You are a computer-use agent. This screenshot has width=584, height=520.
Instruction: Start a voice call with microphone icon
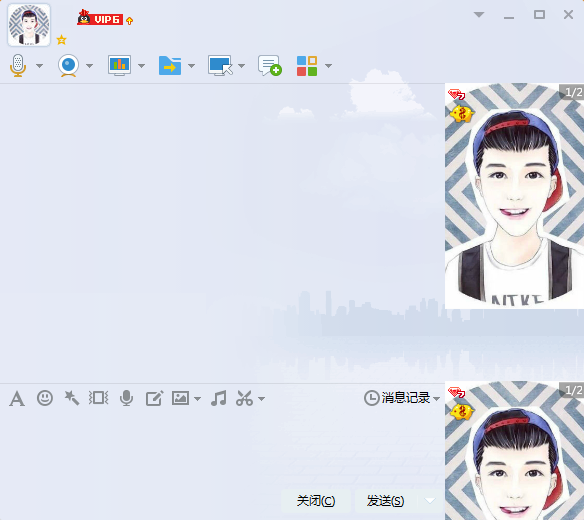(x=18, y=66)
